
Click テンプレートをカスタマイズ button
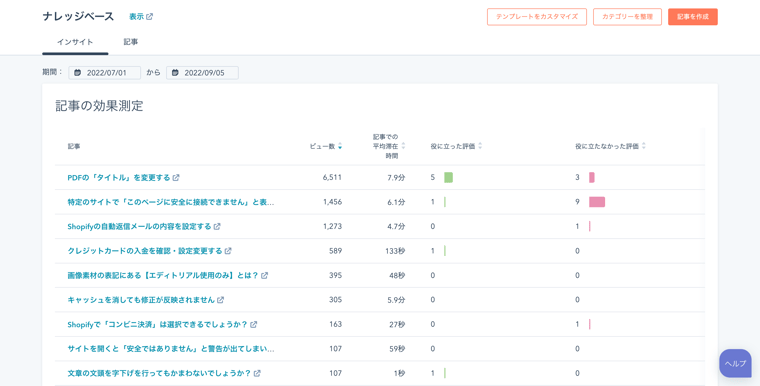[x=537, y=16]
